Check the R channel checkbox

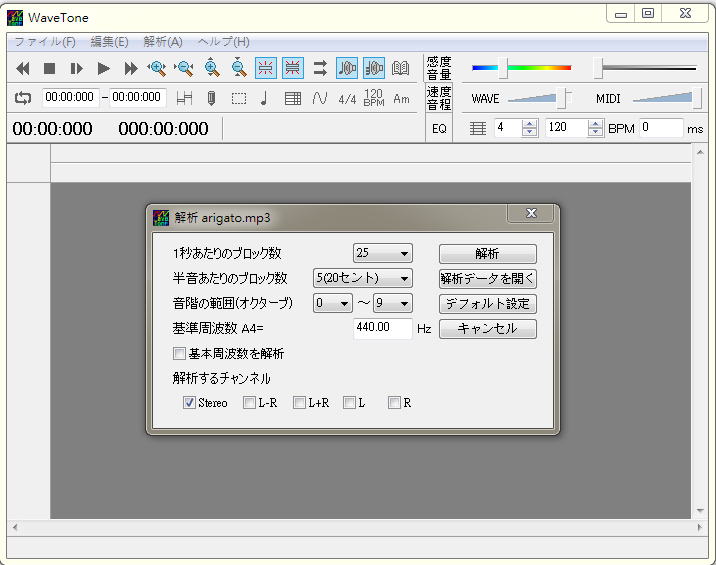pos(394,402)
